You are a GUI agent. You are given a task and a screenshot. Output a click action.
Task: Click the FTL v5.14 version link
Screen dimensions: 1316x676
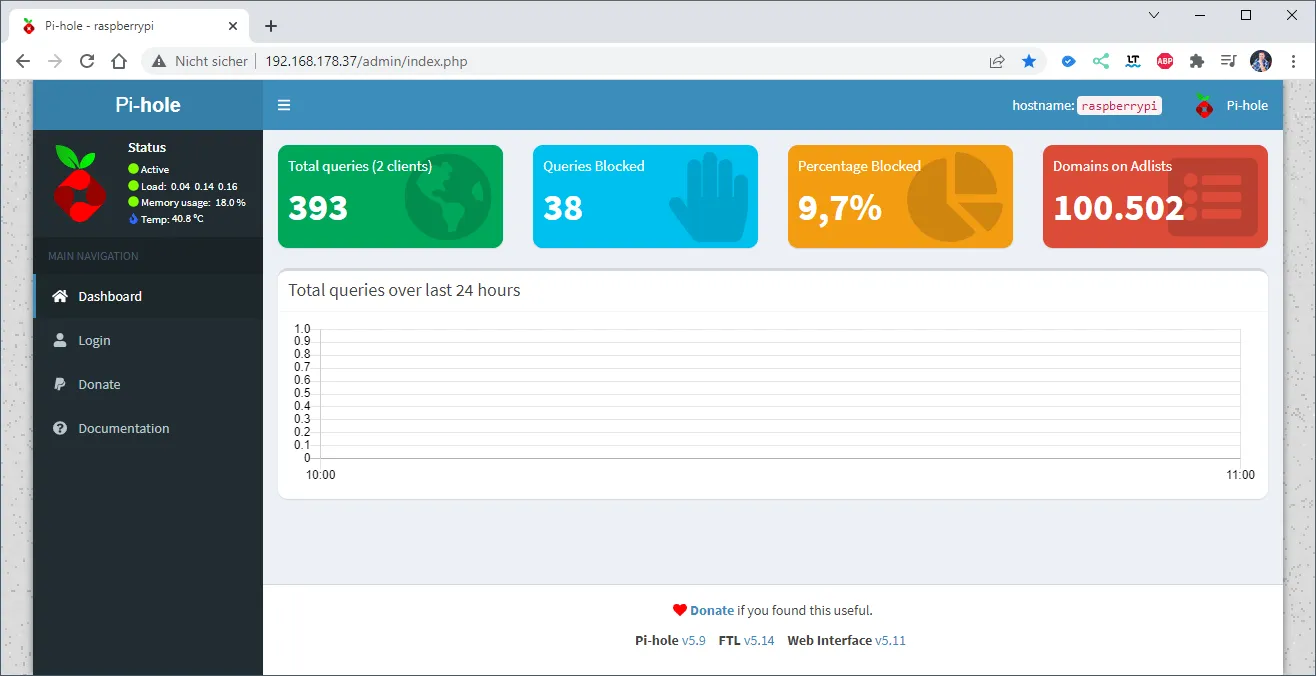(759, 640)
